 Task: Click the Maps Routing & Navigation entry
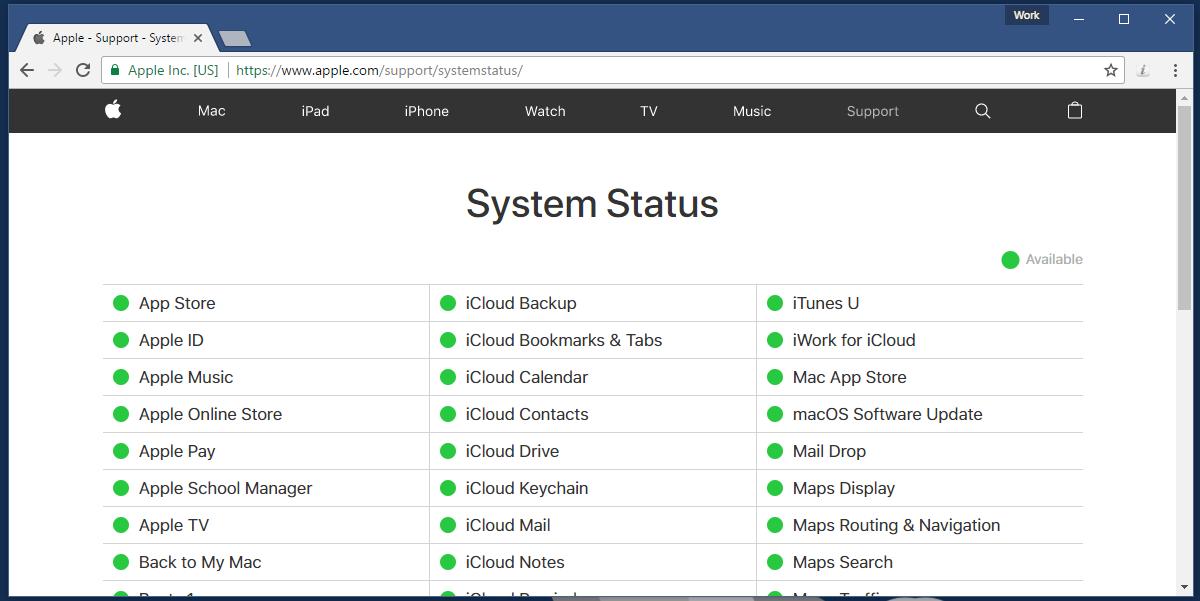(x=896, y=525)
